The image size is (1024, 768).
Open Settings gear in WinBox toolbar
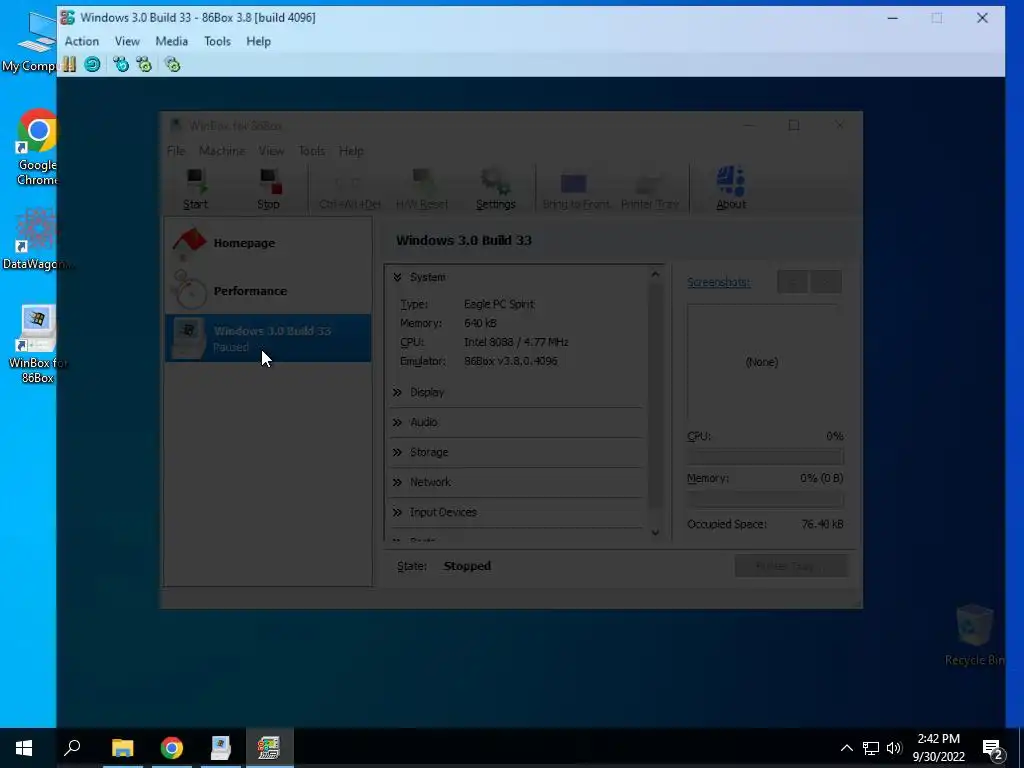pos(496,189)
